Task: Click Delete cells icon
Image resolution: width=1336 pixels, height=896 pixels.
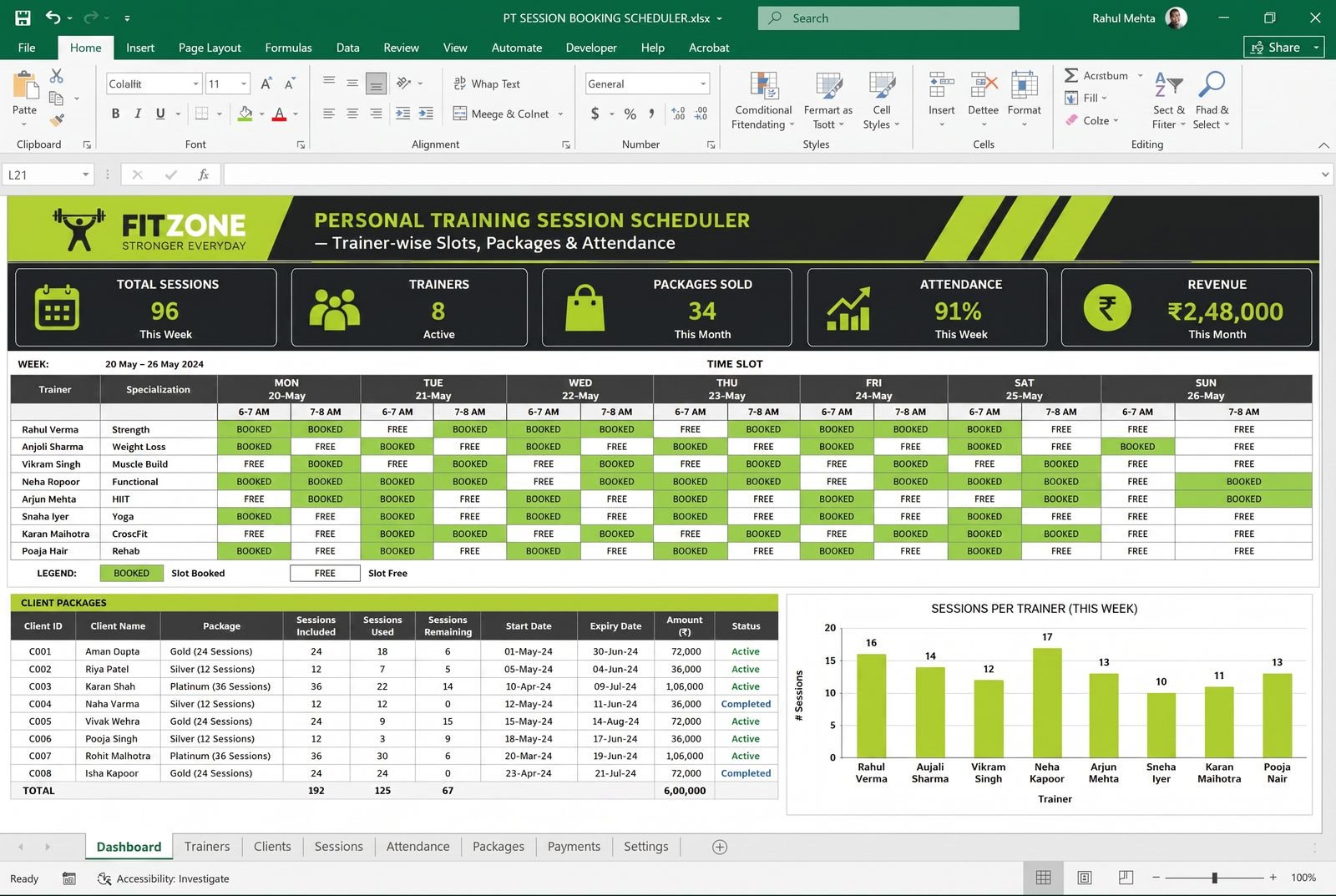Action: click(984, 85)
